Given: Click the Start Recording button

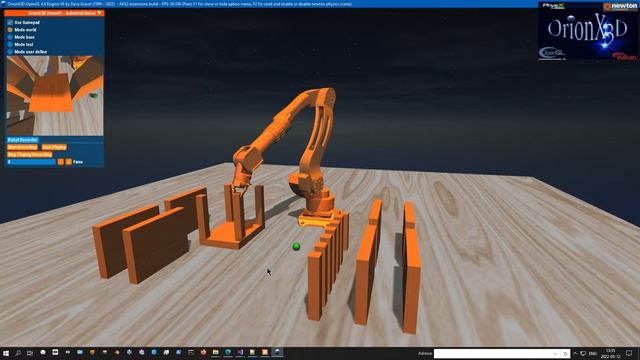Looking at the screenshot, I should tap(22, 147).
